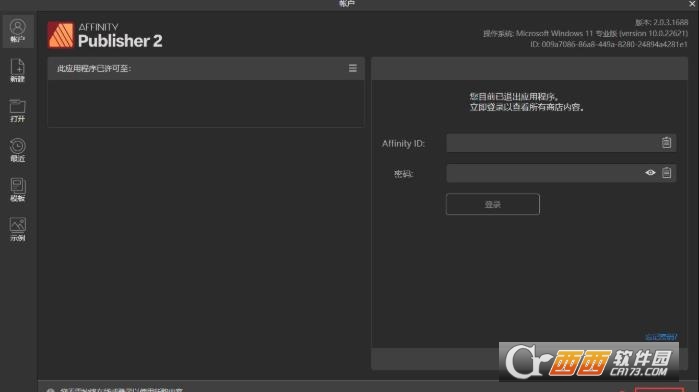Click the forgot password link
The image size is (699, 392).
[x=661, y=337]
